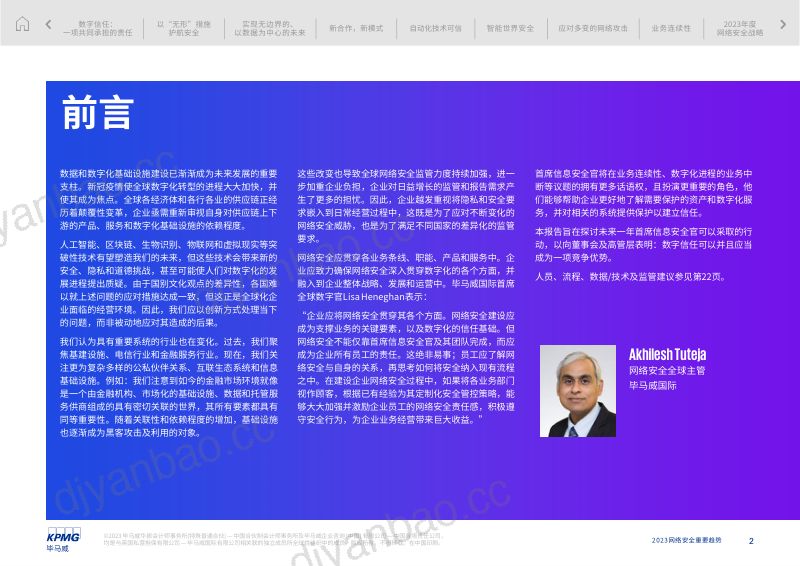The width and height of the screenshot is (800, 566).
Task: Open the 智能世界安全 section
Action: click(510, 28)
